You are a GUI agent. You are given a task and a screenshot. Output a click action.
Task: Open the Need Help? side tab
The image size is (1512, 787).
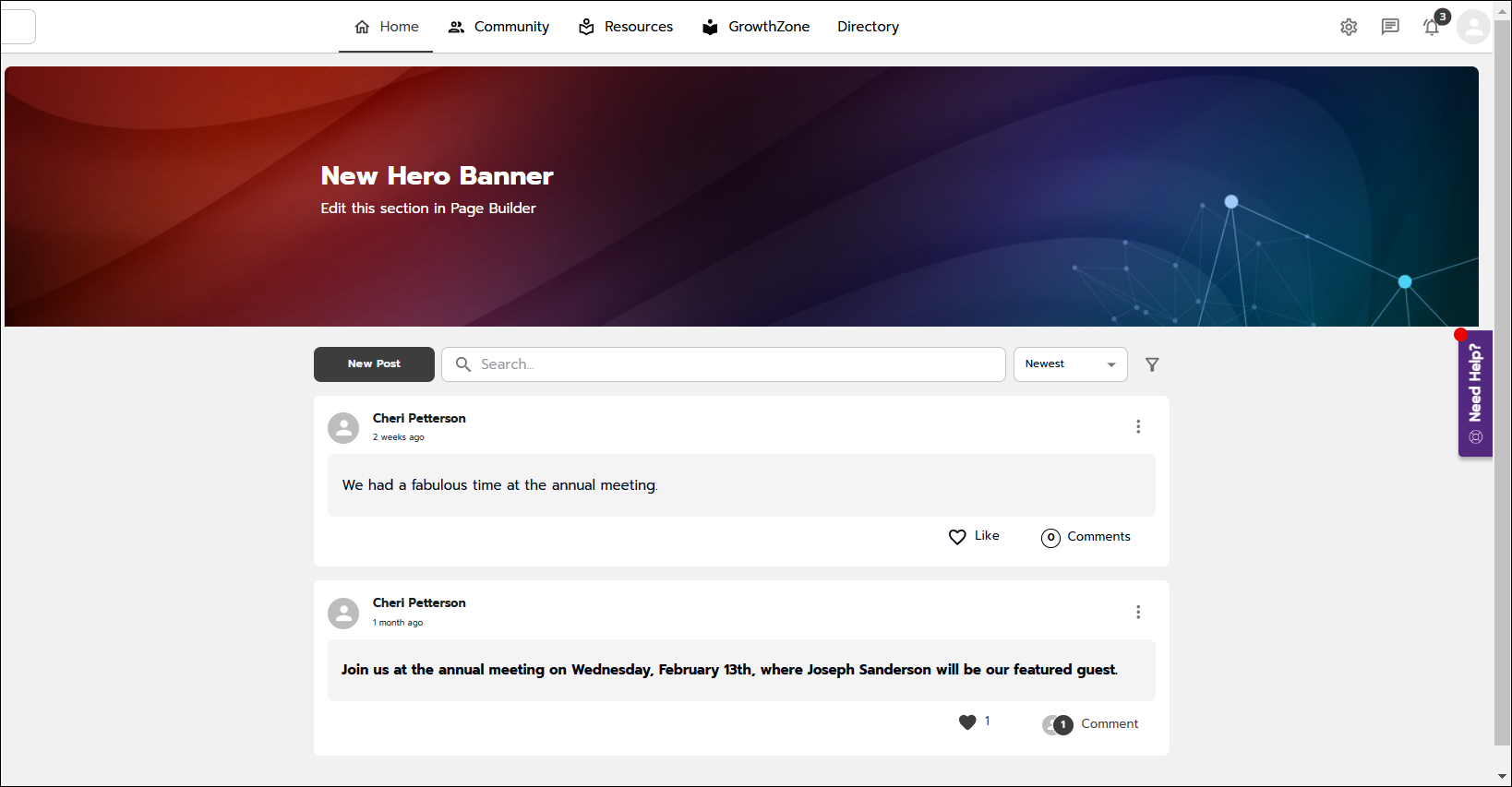(x=1475, y=393)
